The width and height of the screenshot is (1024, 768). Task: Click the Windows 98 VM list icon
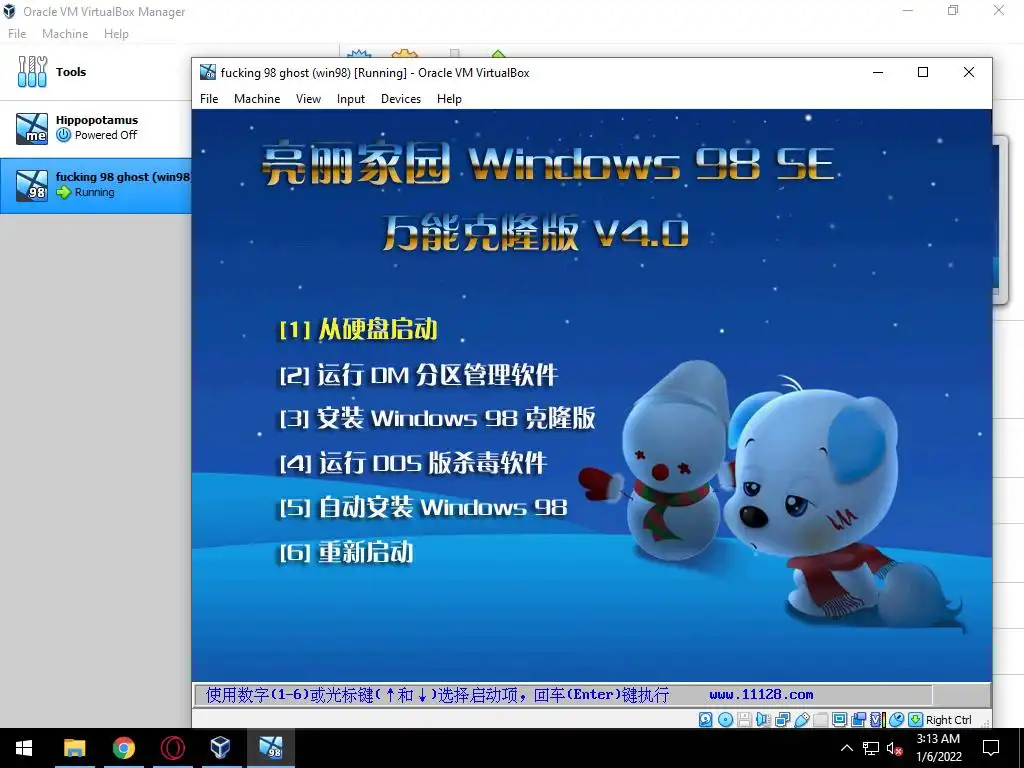coord(32,185)
